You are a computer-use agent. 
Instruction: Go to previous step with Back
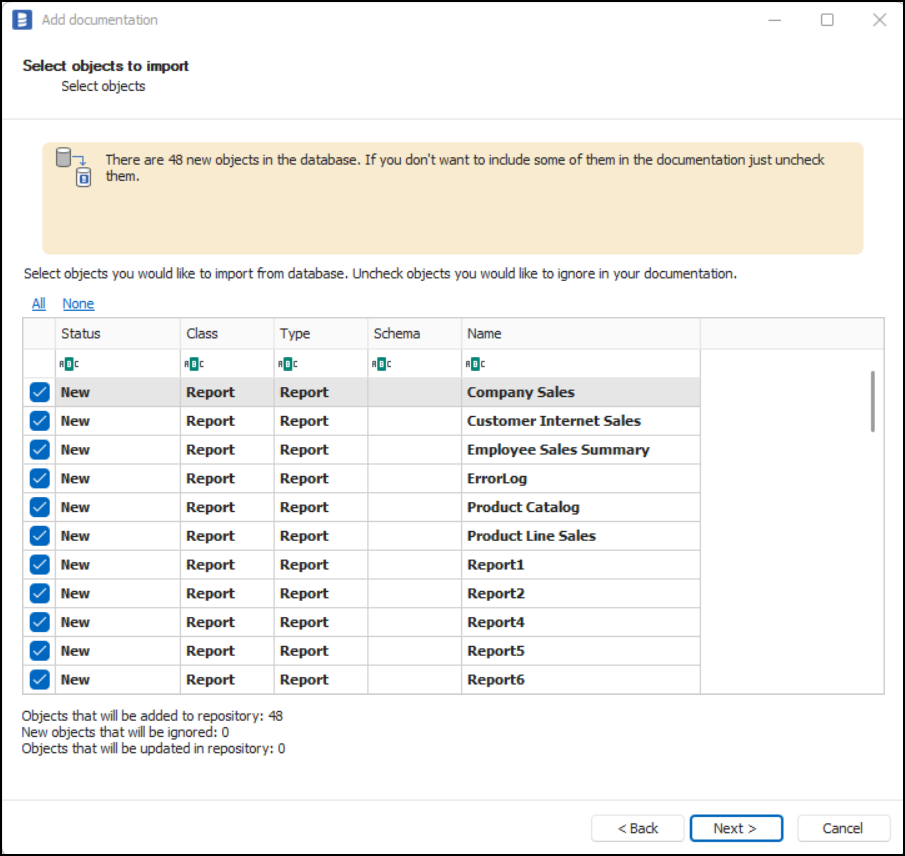pyautogui.click(x=637, y=828)
